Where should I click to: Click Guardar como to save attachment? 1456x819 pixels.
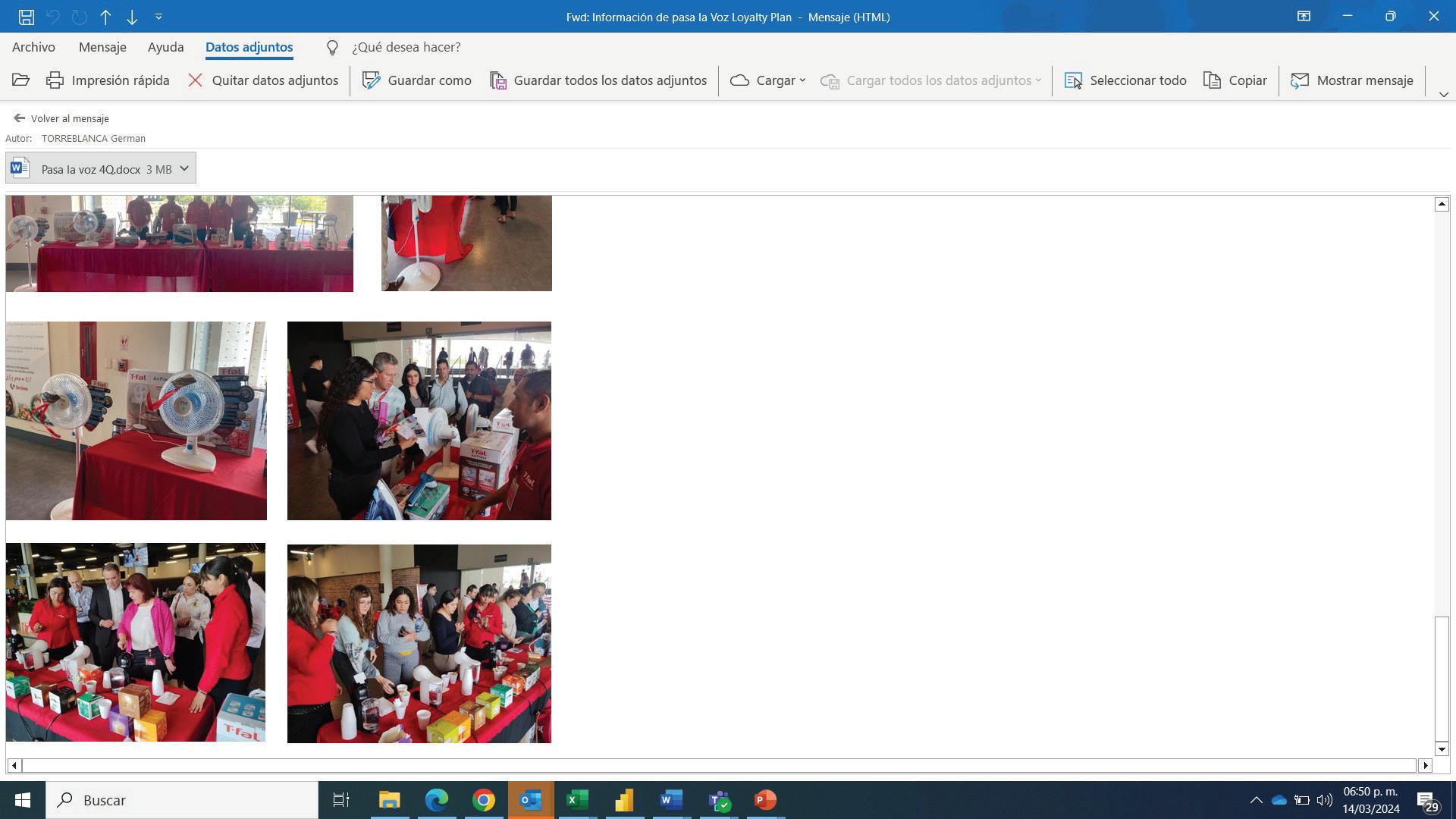417,80
